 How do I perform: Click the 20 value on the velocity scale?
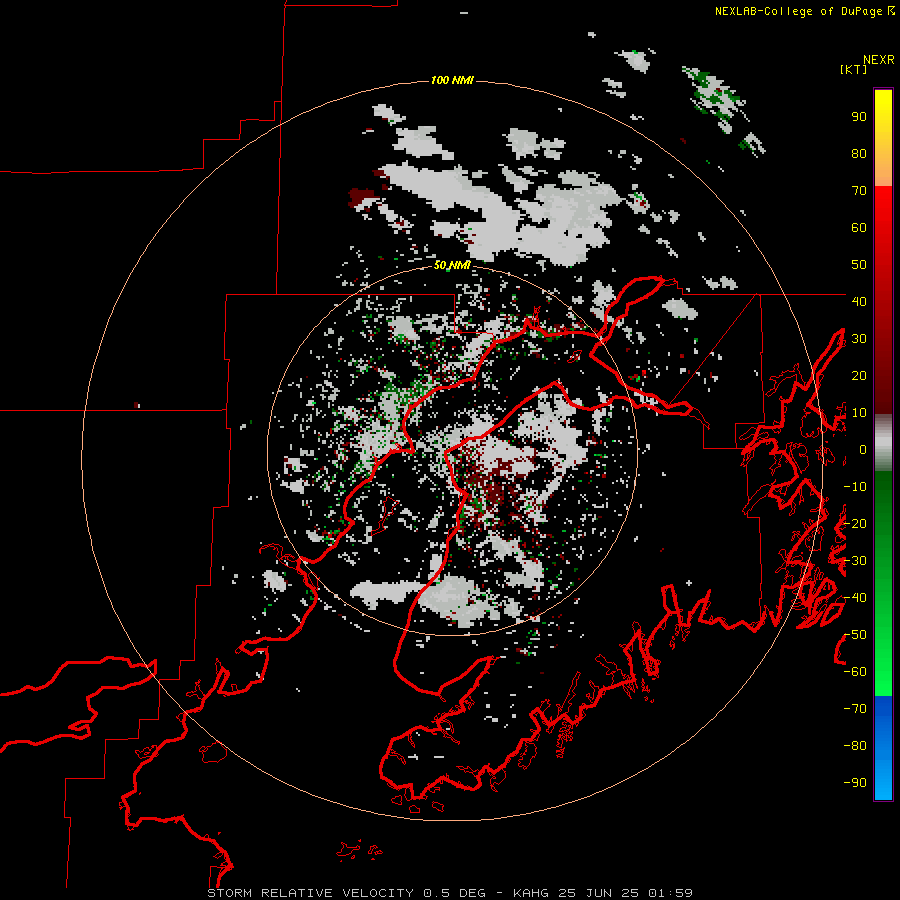tap(859, 375)
